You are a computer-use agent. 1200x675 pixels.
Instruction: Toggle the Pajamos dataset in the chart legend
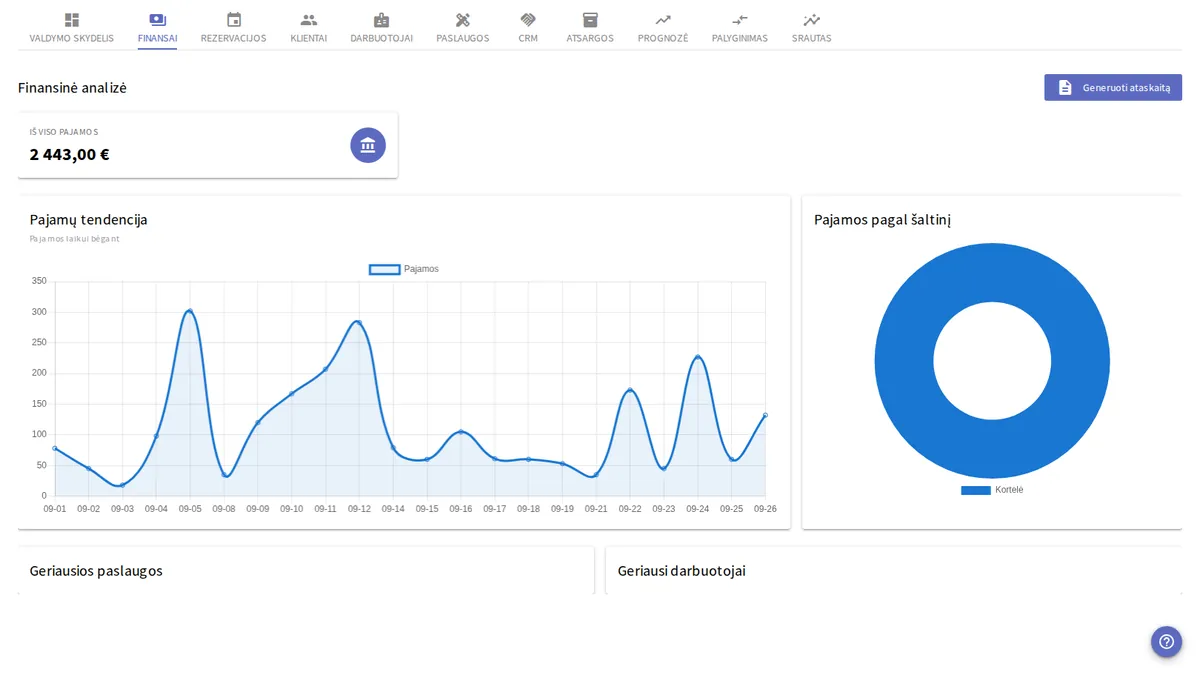point(404,269)
